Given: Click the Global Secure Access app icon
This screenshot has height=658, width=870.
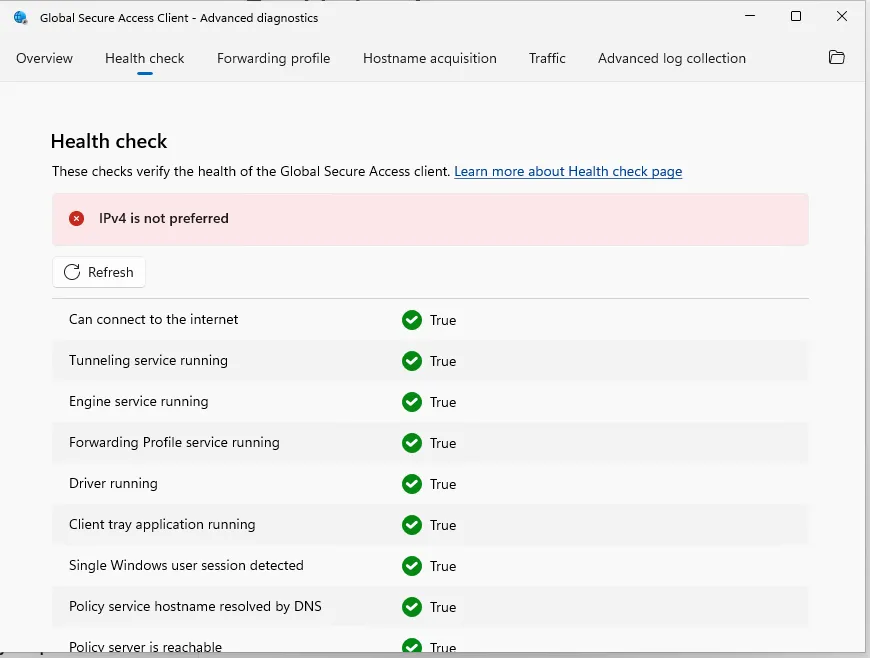Looking at the screenshot, I should (x=21, y=18).
